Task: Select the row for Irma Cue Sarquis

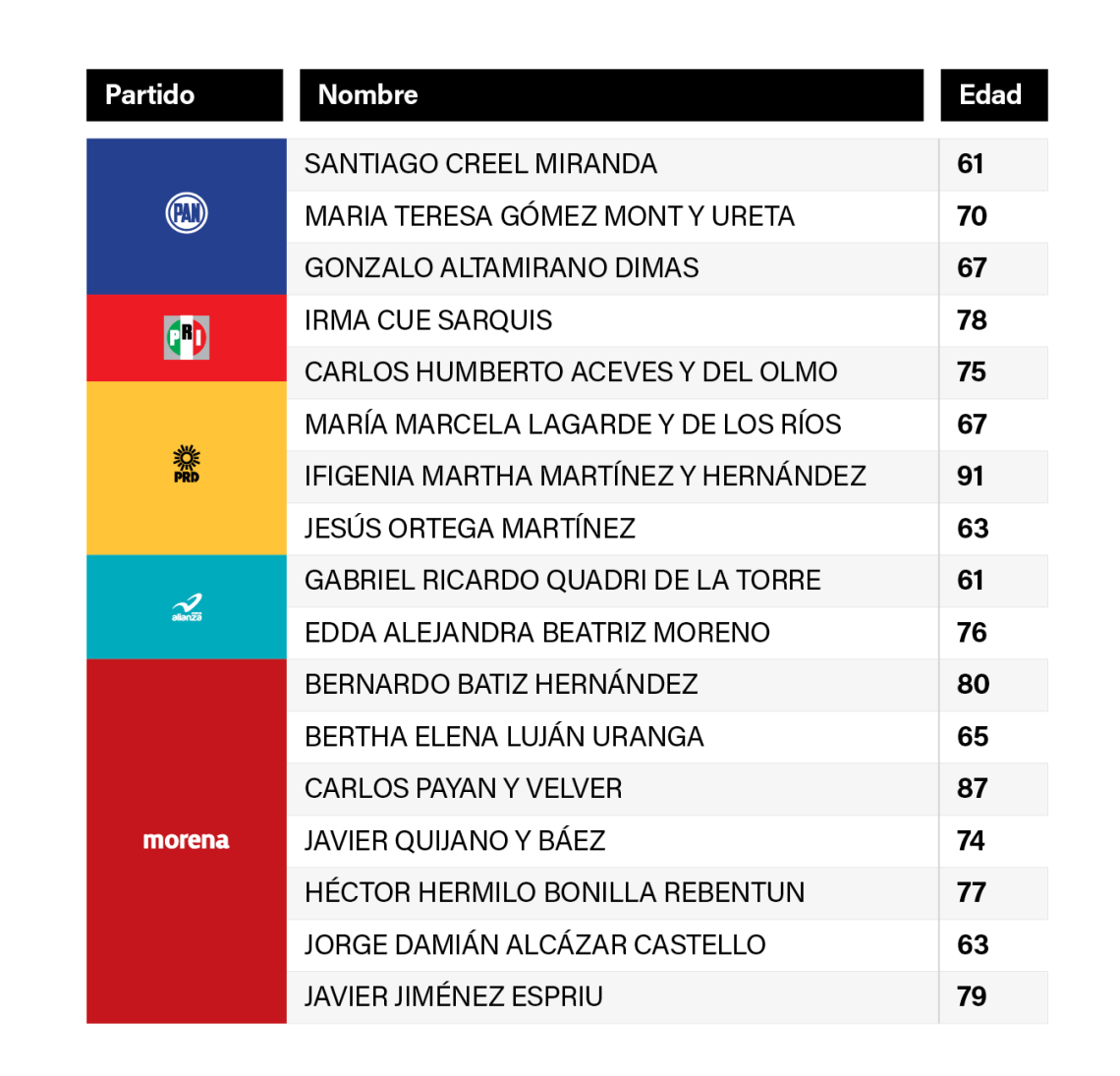Action: [428, 320]
